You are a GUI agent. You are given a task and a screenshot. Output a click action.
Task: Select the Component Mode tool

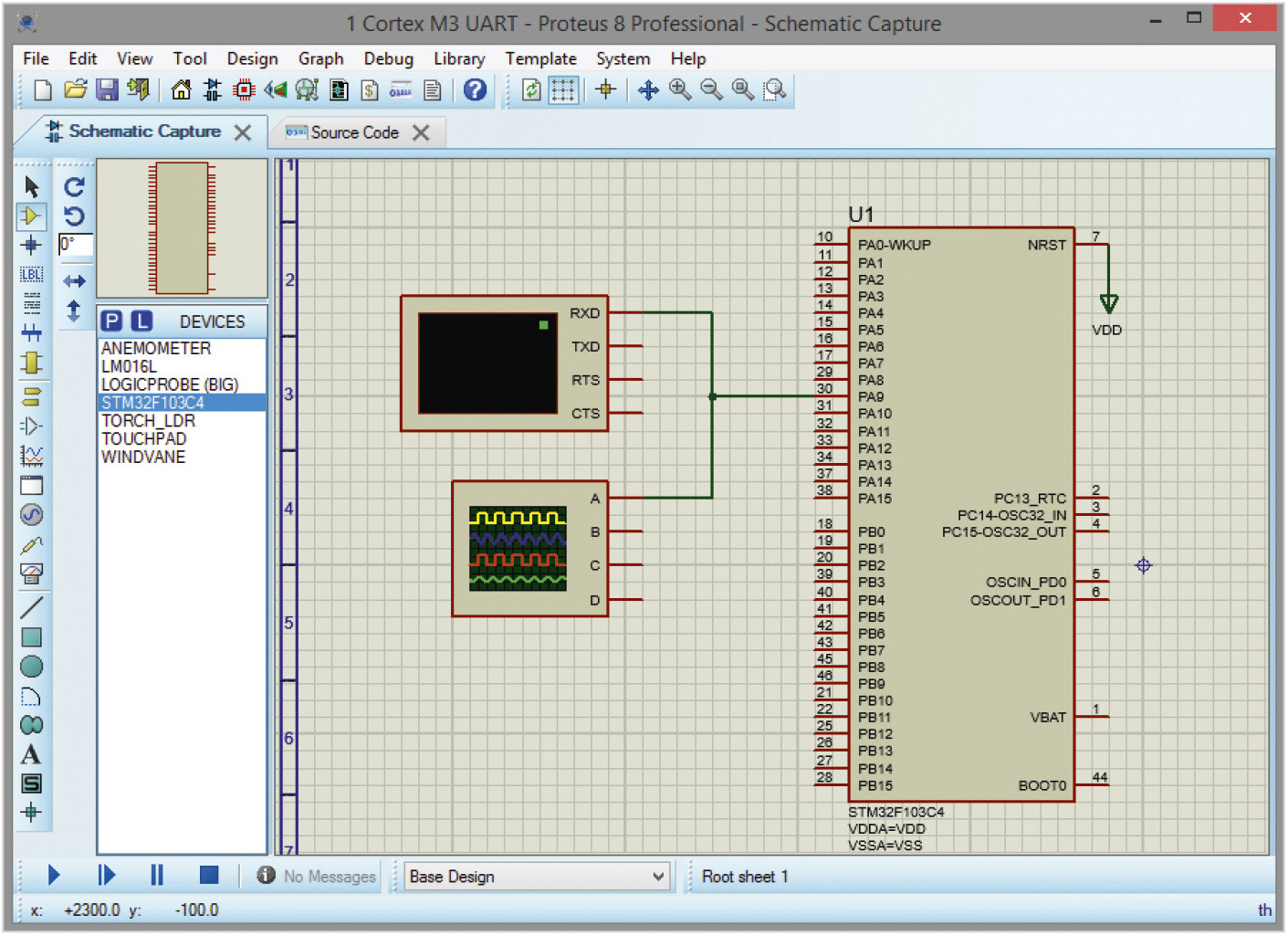(32, 216)
